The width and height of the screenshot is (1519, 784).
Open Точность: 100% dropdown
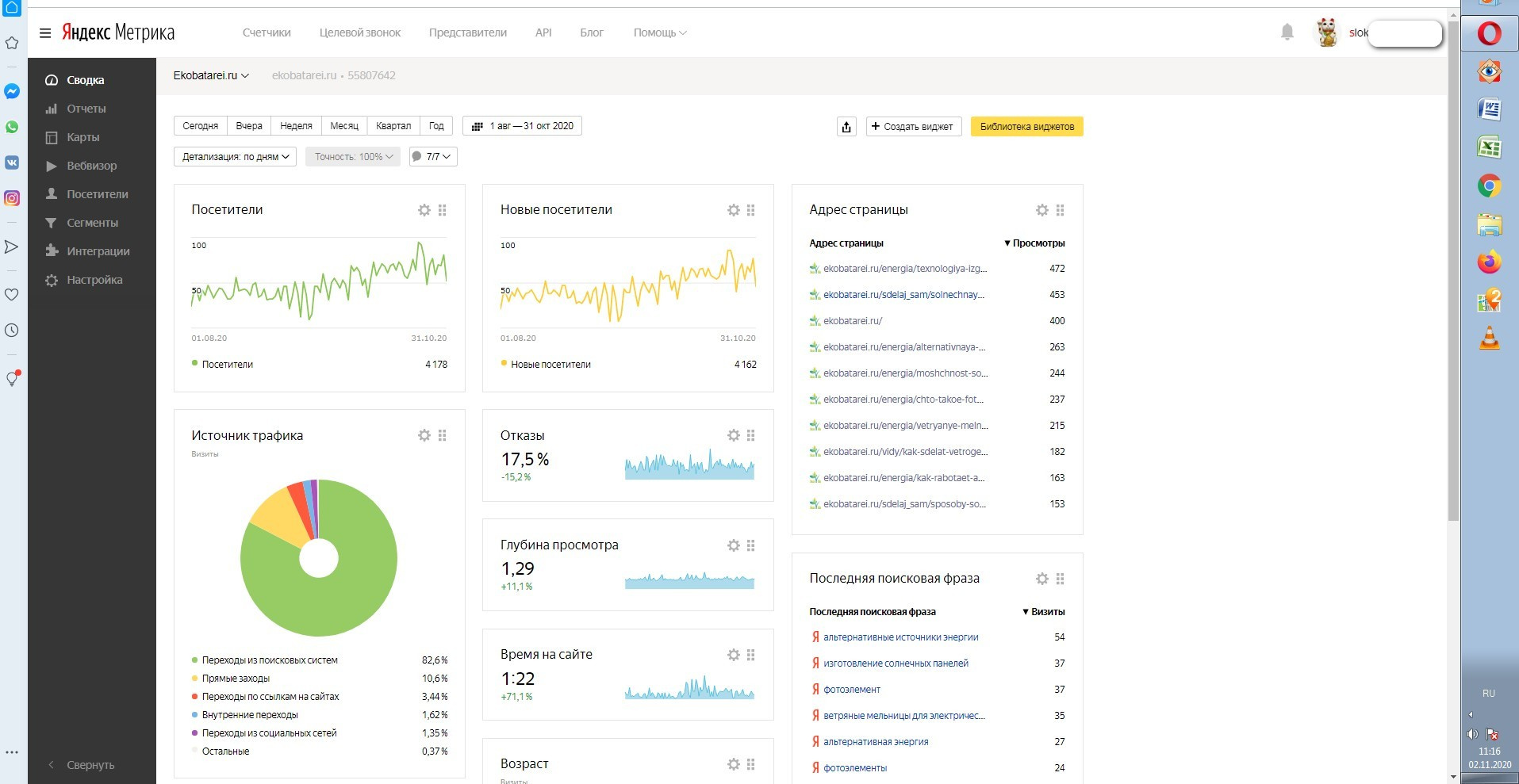pos(353,157)
